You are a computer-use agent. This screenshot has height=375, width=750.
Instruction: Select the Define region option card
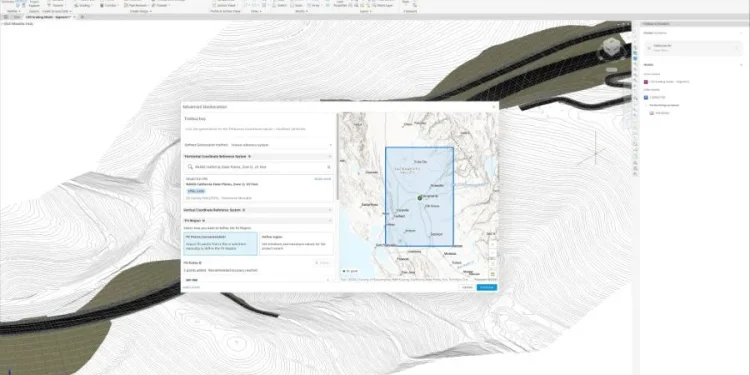tap(297, 244)
